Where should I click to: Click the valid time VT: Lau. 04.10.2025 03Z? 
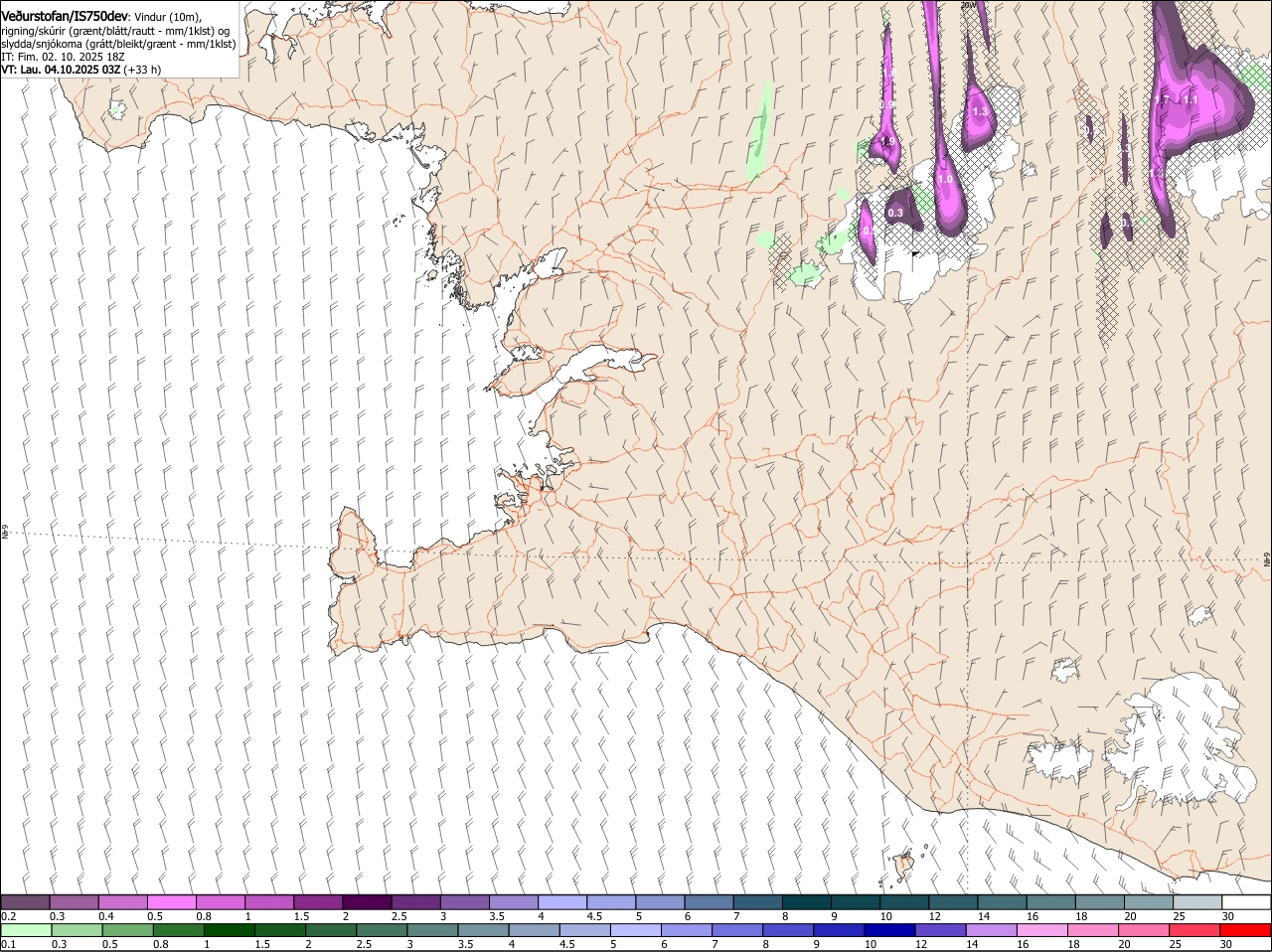pyautogui.click(x=62, y=70)
